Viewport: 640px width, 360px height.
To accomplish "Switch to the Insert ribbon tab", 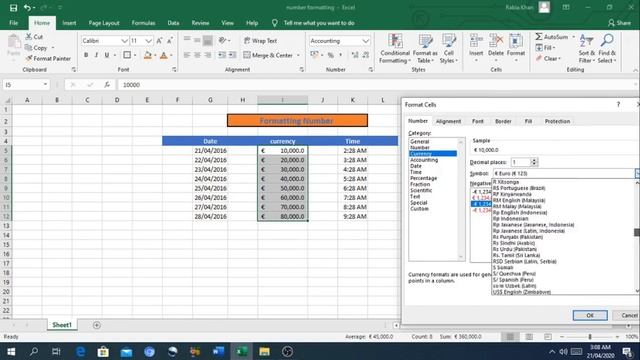I will 69,23.
